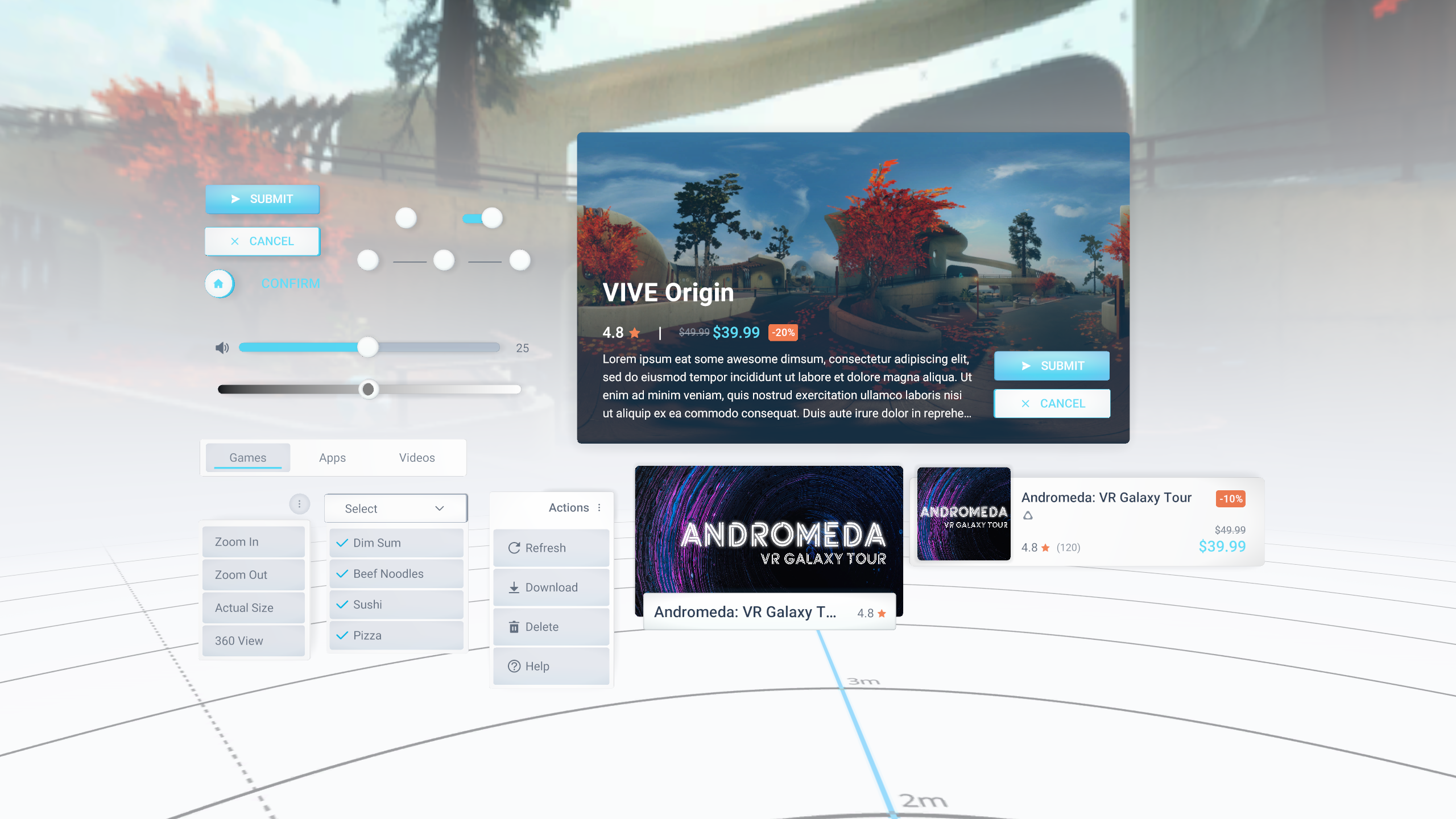Toggle the blue enabled switch off
Screen dimensions: 1456x819
click(x=483, y=218)
